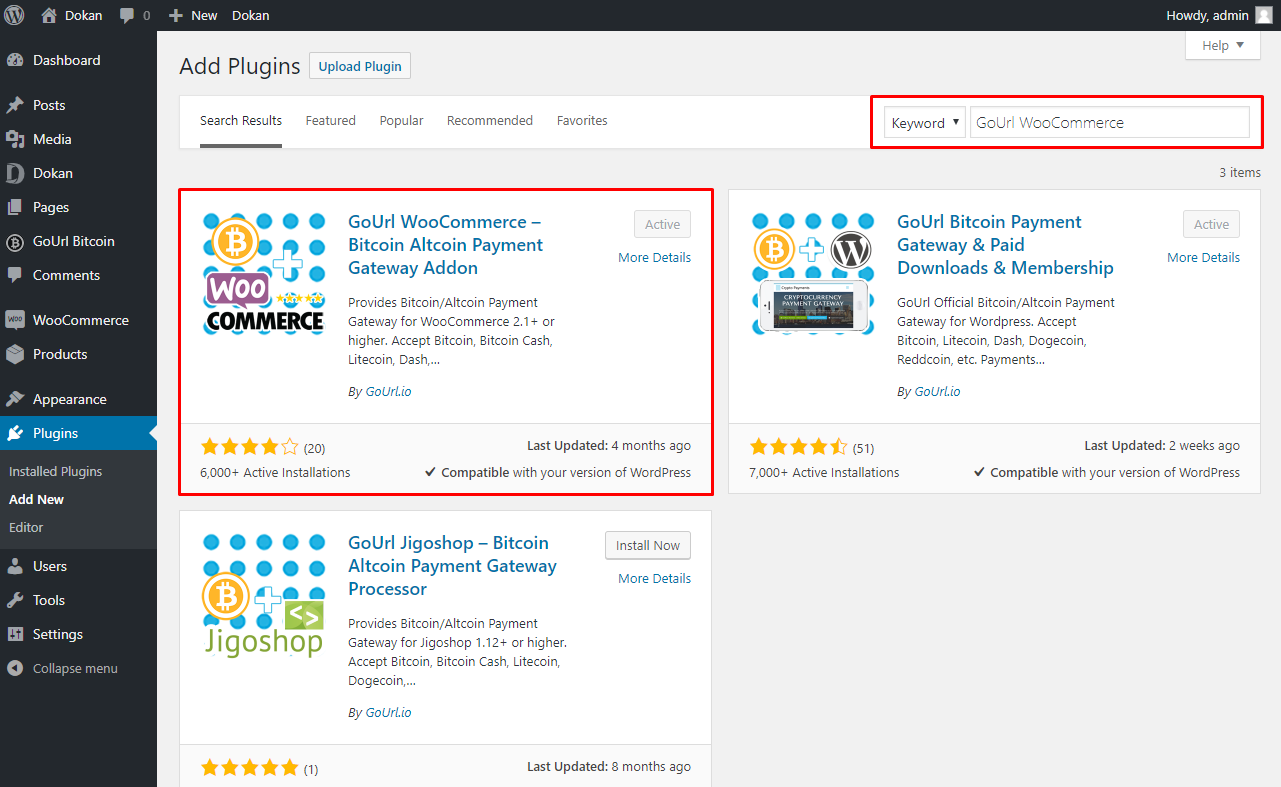
Task: Click Install Now for GoUrl Jigoshop
Action: coord(648,545)
